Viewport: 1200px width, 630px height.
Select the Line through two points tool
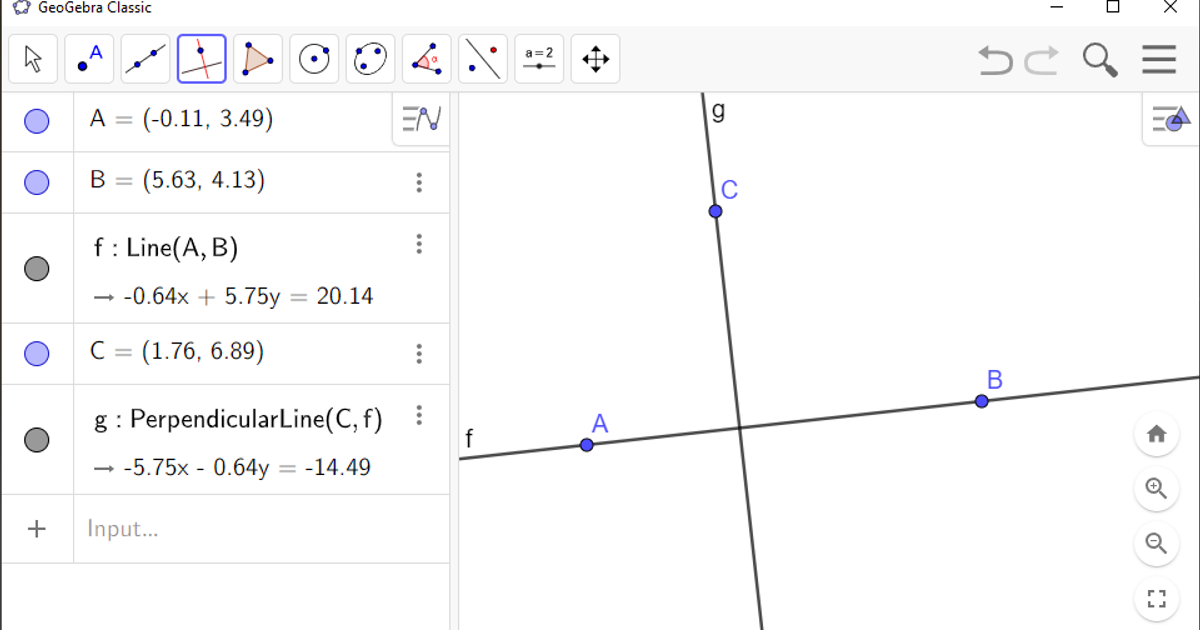click(x=145, y=59)
